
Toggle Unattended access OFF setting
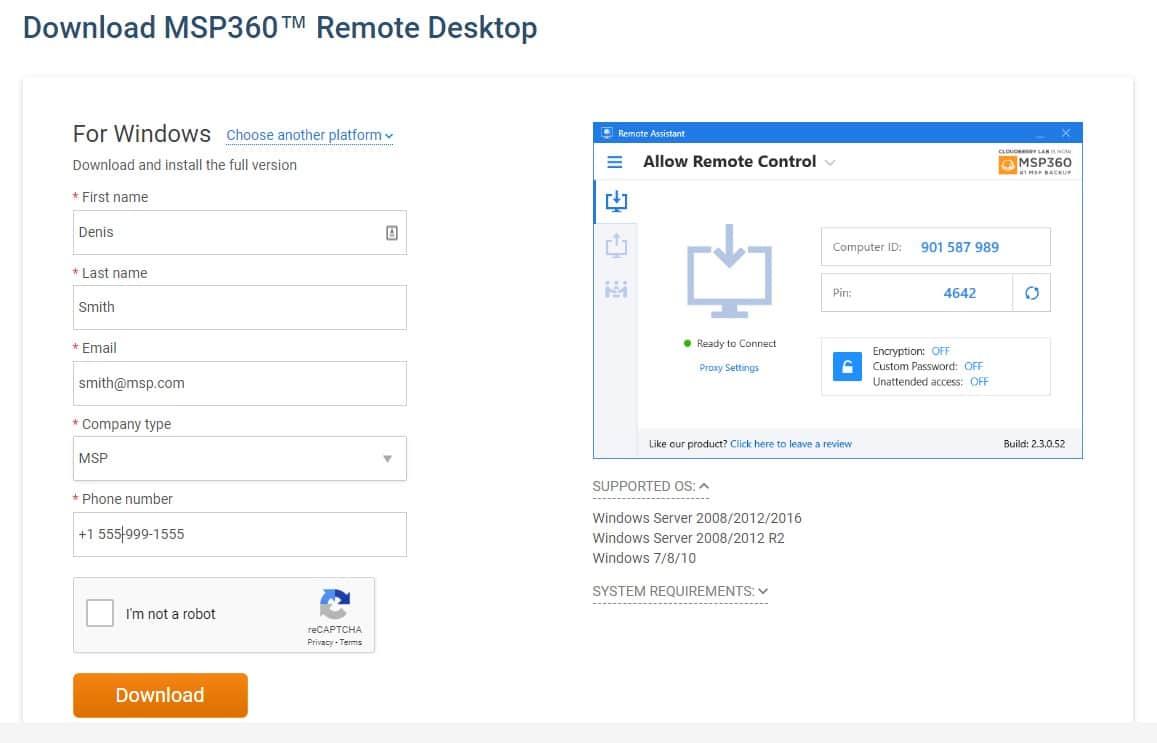coord(979,381)
